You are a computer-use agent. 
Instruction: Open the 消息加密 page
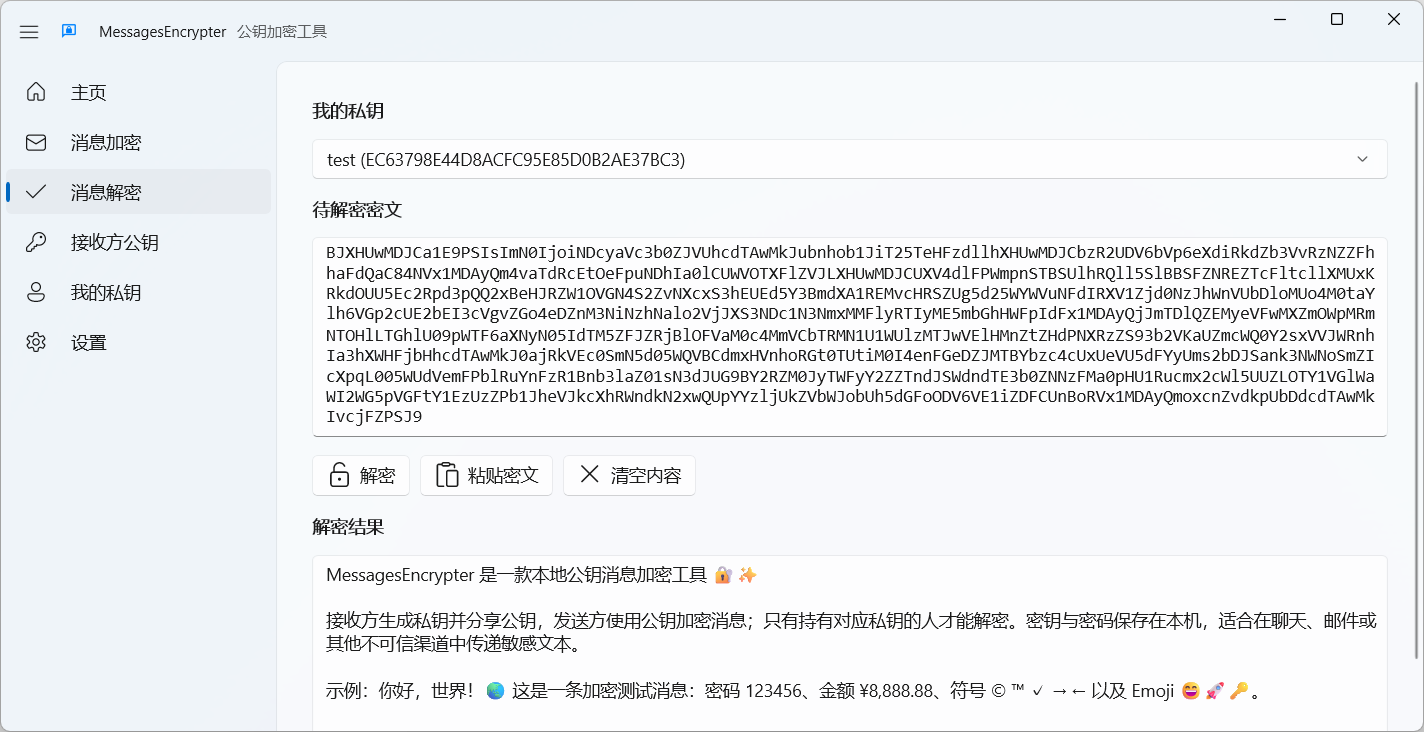click(138, 142)
